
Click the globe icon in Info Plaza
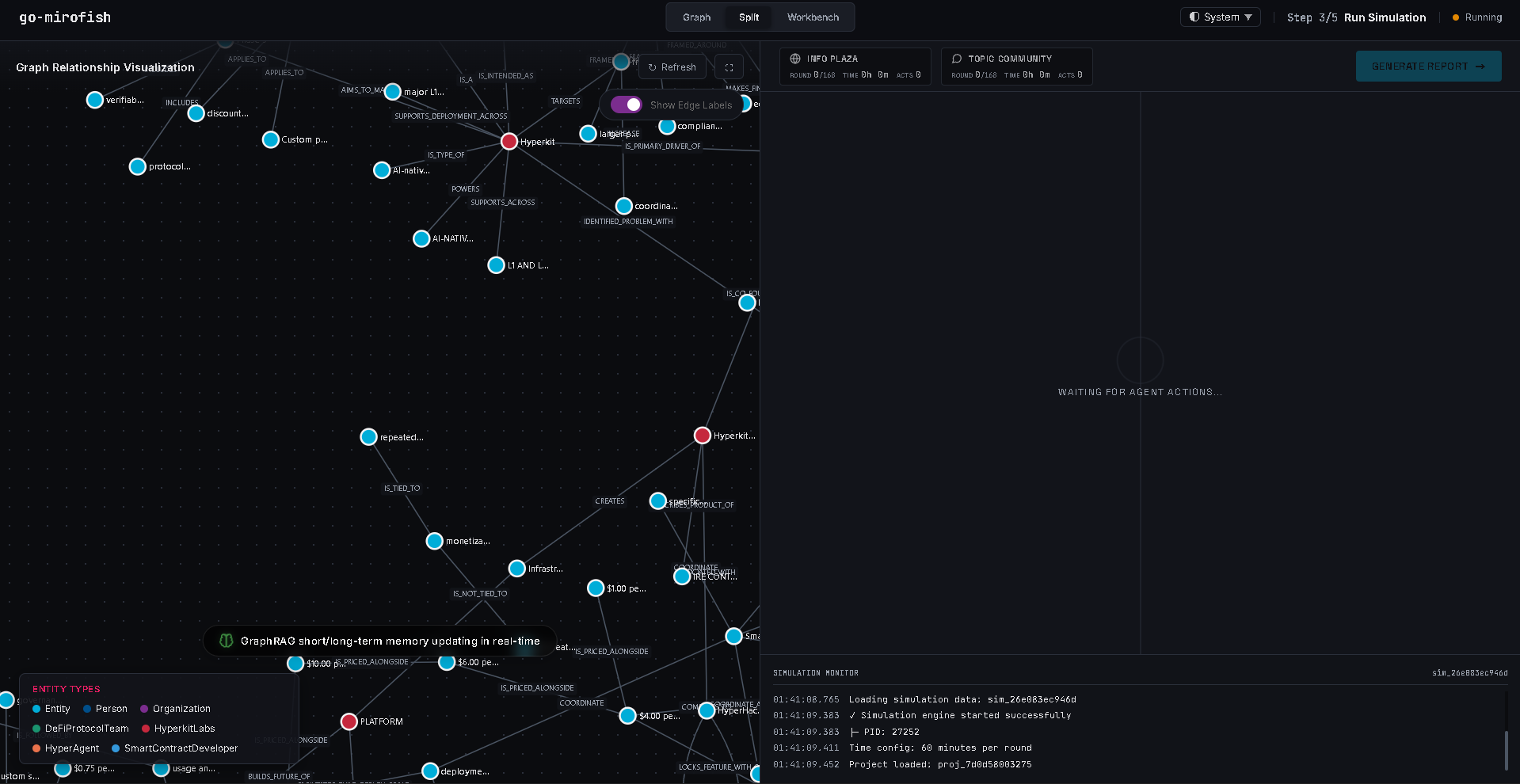tap(795, 59)
